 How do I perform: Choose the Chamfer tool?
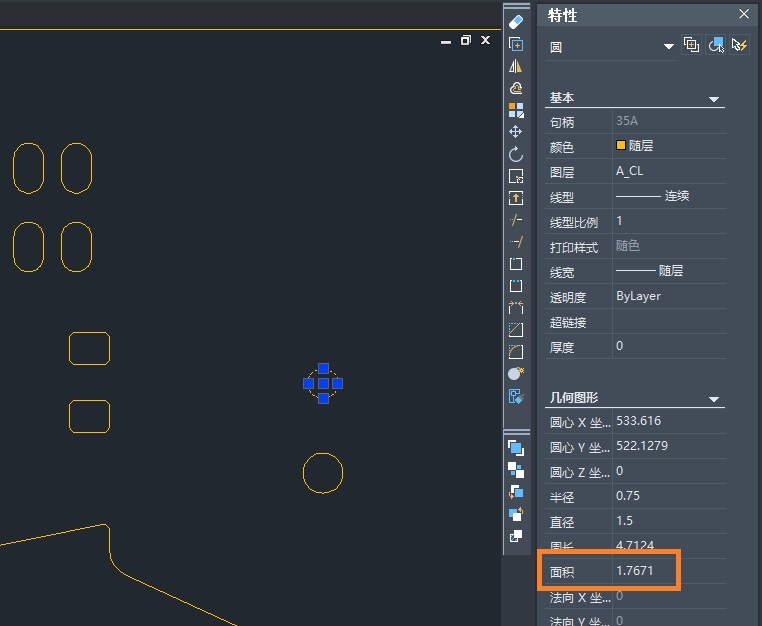click(x=516, y=330)
